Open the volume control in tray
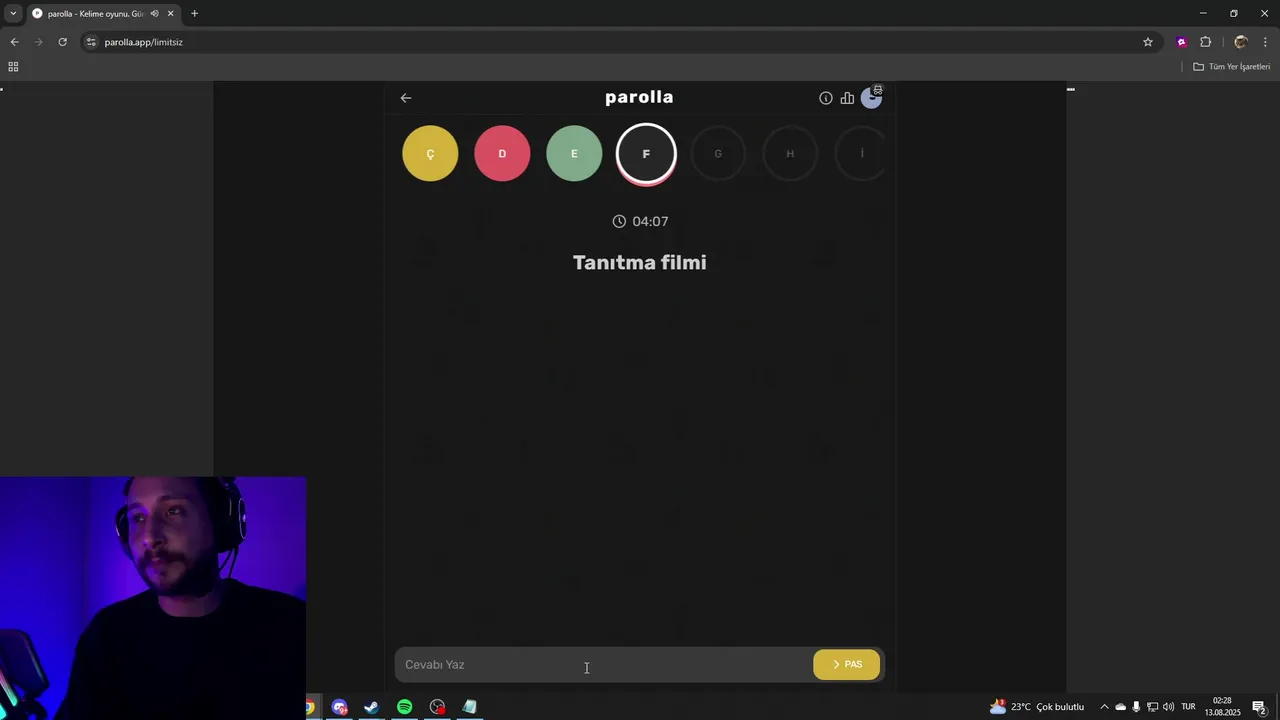Viewport: 1280px width, 720px height. point(1168,707)
